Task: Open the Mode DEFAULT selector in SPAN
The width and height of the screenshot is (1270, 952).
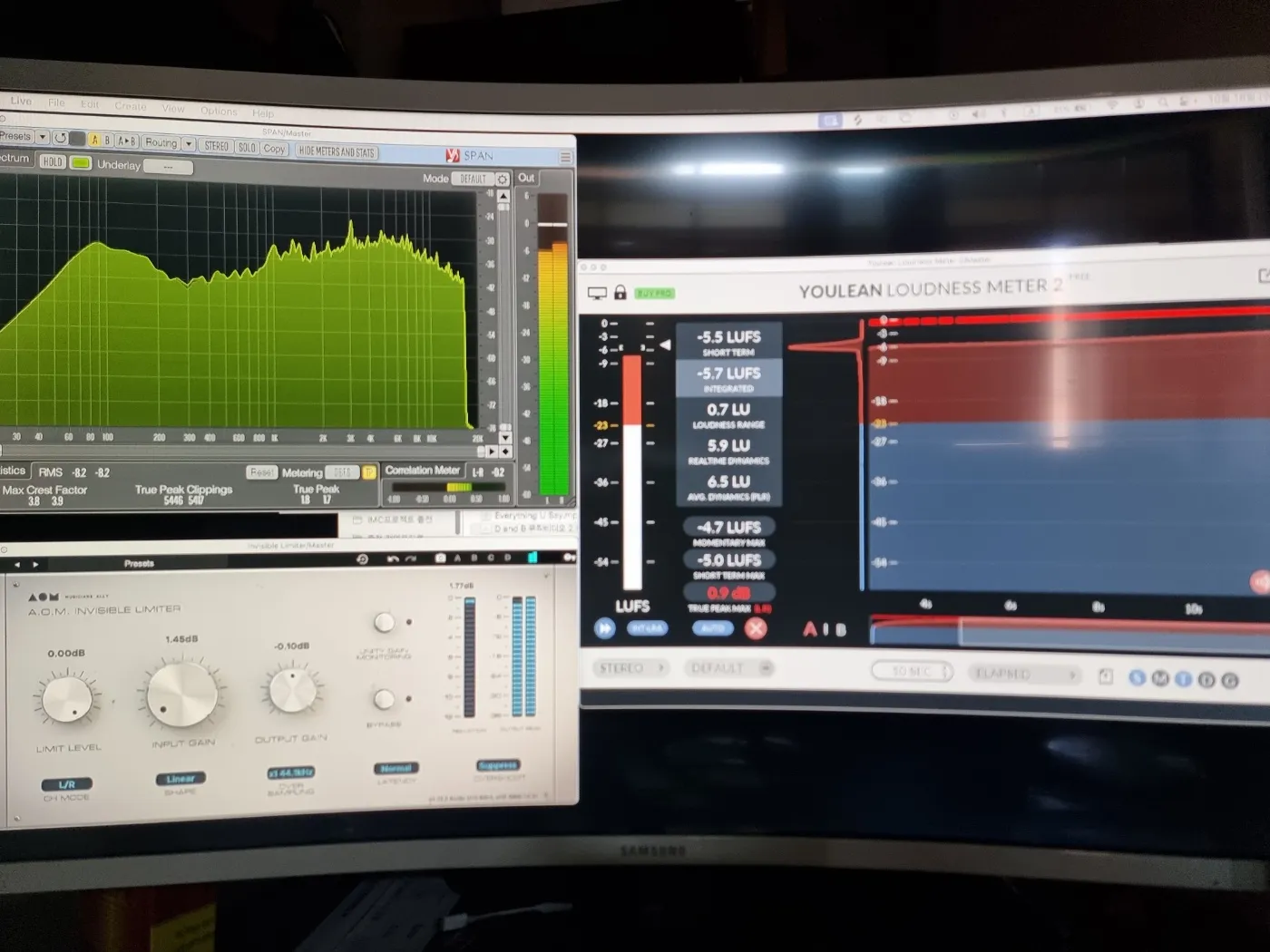Action: (x=473, y=179)
